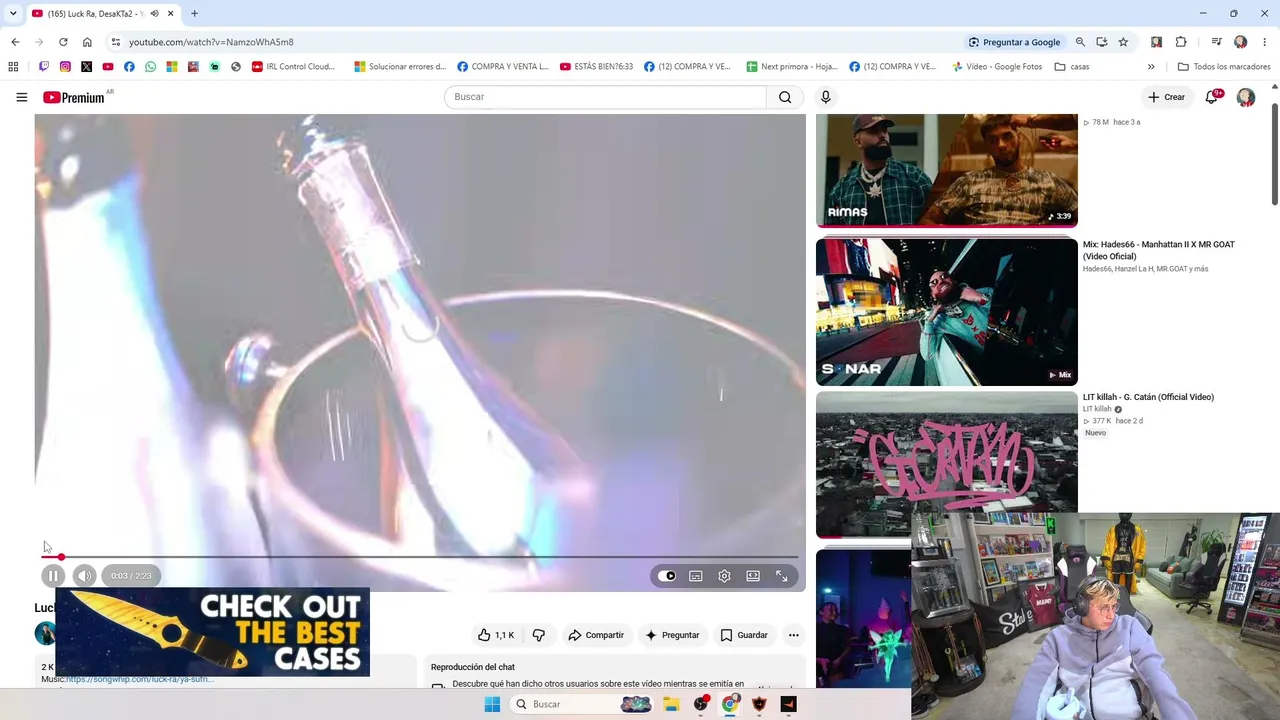Open the Facebook icon-only bookmark
The image size is (1280, 720).
pyautogui.click(x=129, y=67)
